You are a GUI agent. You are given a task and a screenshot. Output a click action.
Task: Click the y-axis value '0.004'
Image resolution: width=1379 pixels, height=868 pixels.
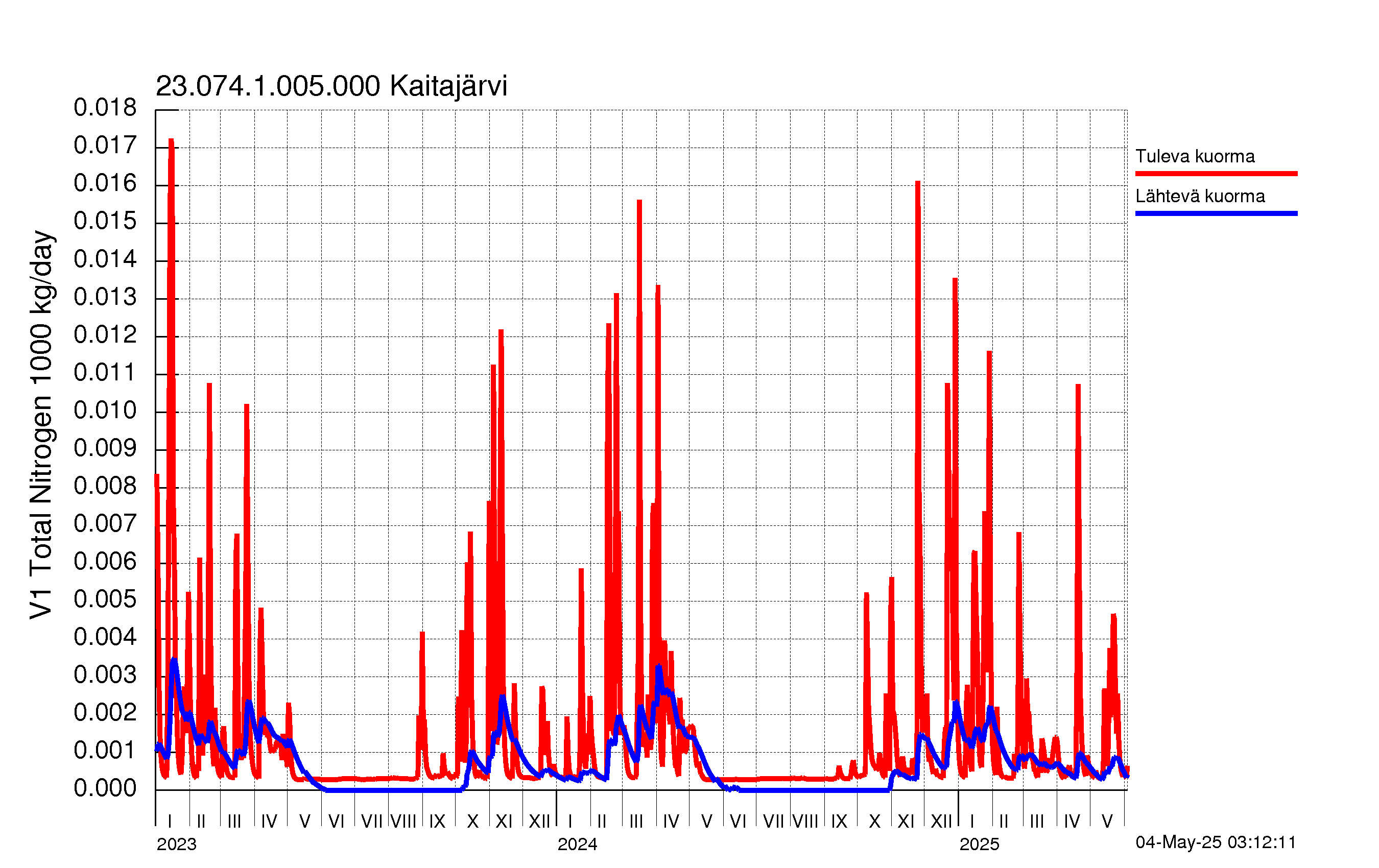105,637
